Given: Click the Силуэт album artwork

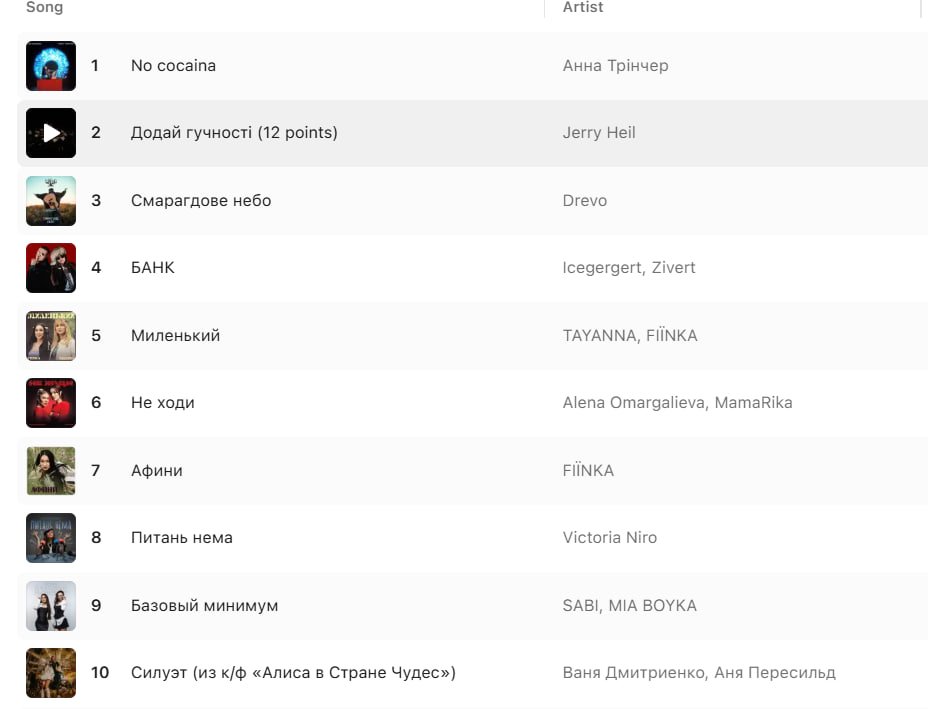Looking at the screenshot, I should [51, 673].
